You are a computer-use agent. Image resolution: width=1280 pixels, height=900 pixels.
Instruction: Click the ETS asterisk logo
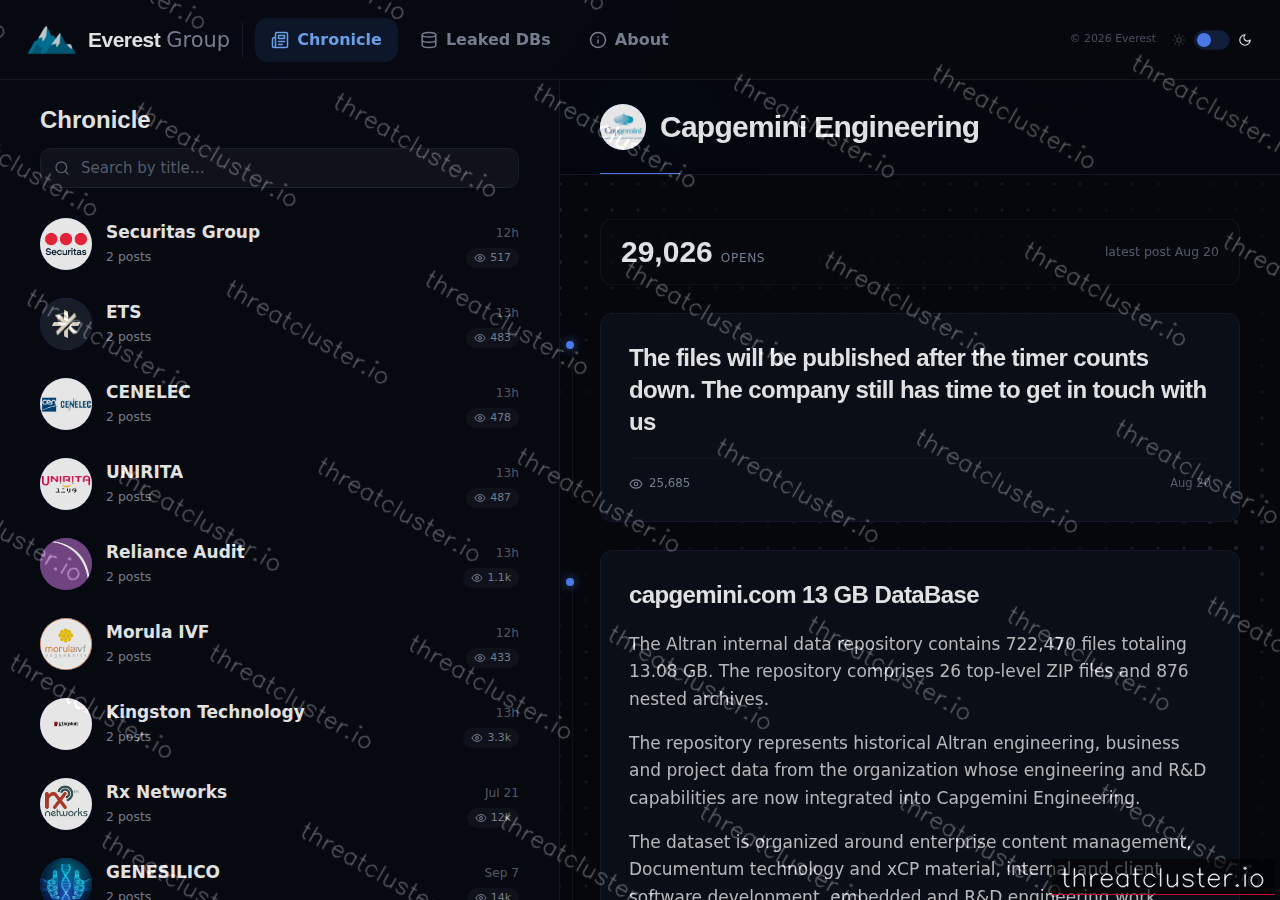66,324
